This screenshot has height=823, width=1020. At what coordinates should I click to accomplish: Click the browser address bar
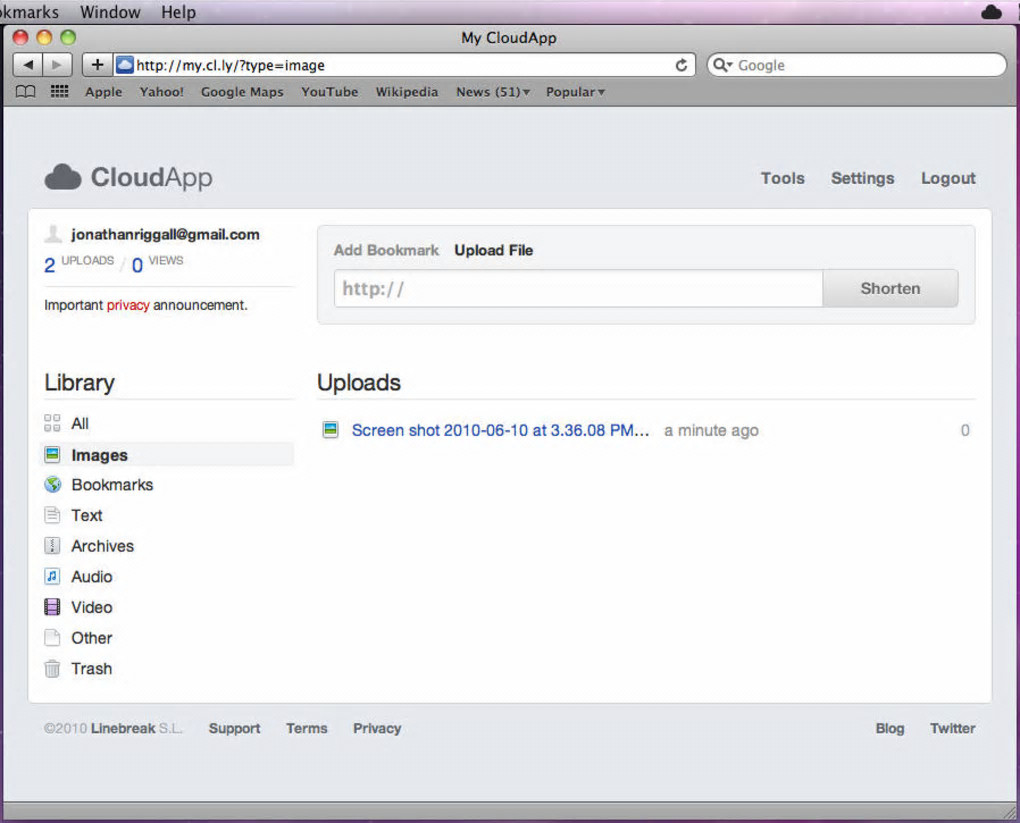point(403,65)
